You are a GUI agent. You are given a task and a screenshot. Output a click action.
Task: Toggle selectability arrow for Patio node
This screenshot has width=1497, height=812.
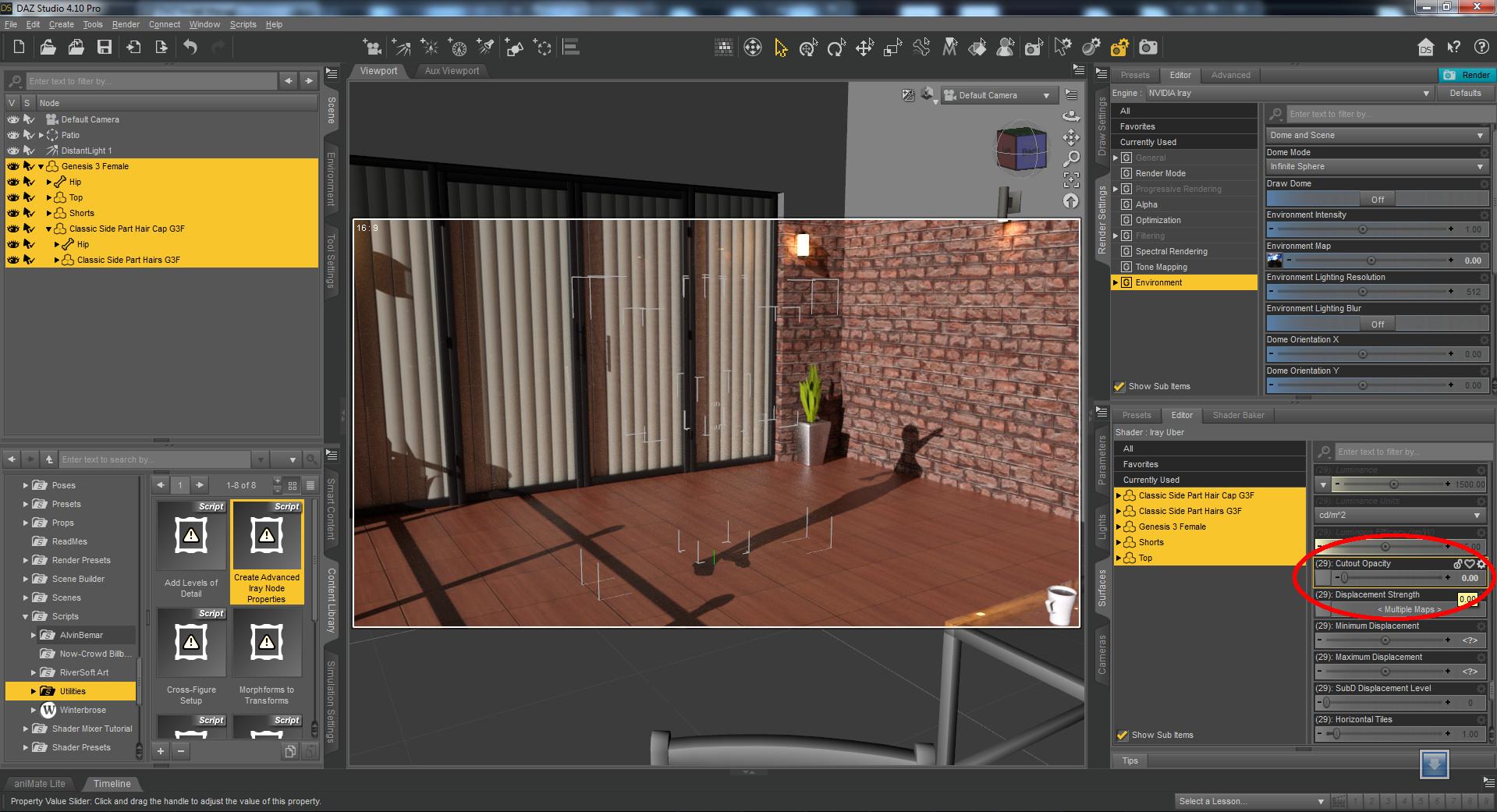(x=29, y=135)
